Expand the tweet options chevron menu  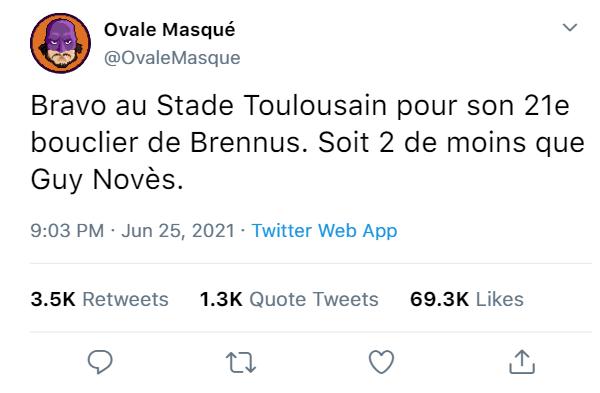pos(570,28)
